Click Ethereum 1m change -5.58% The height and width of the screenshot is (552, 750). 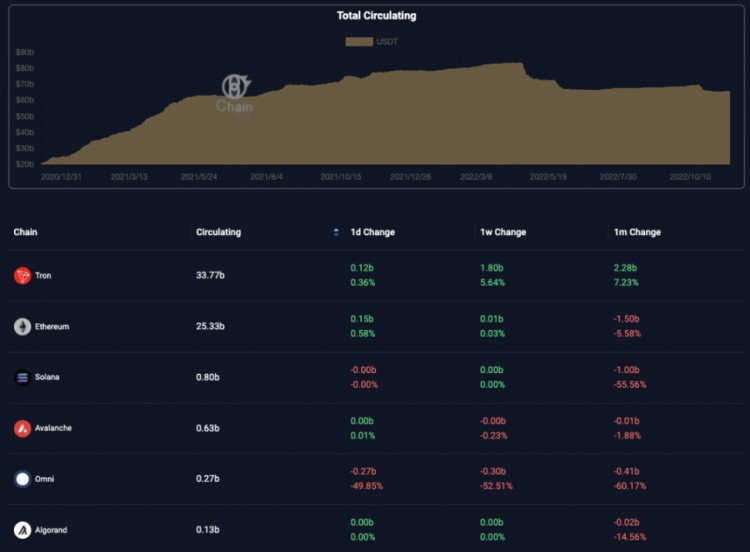pyautogui.click(x=627, y=334)
